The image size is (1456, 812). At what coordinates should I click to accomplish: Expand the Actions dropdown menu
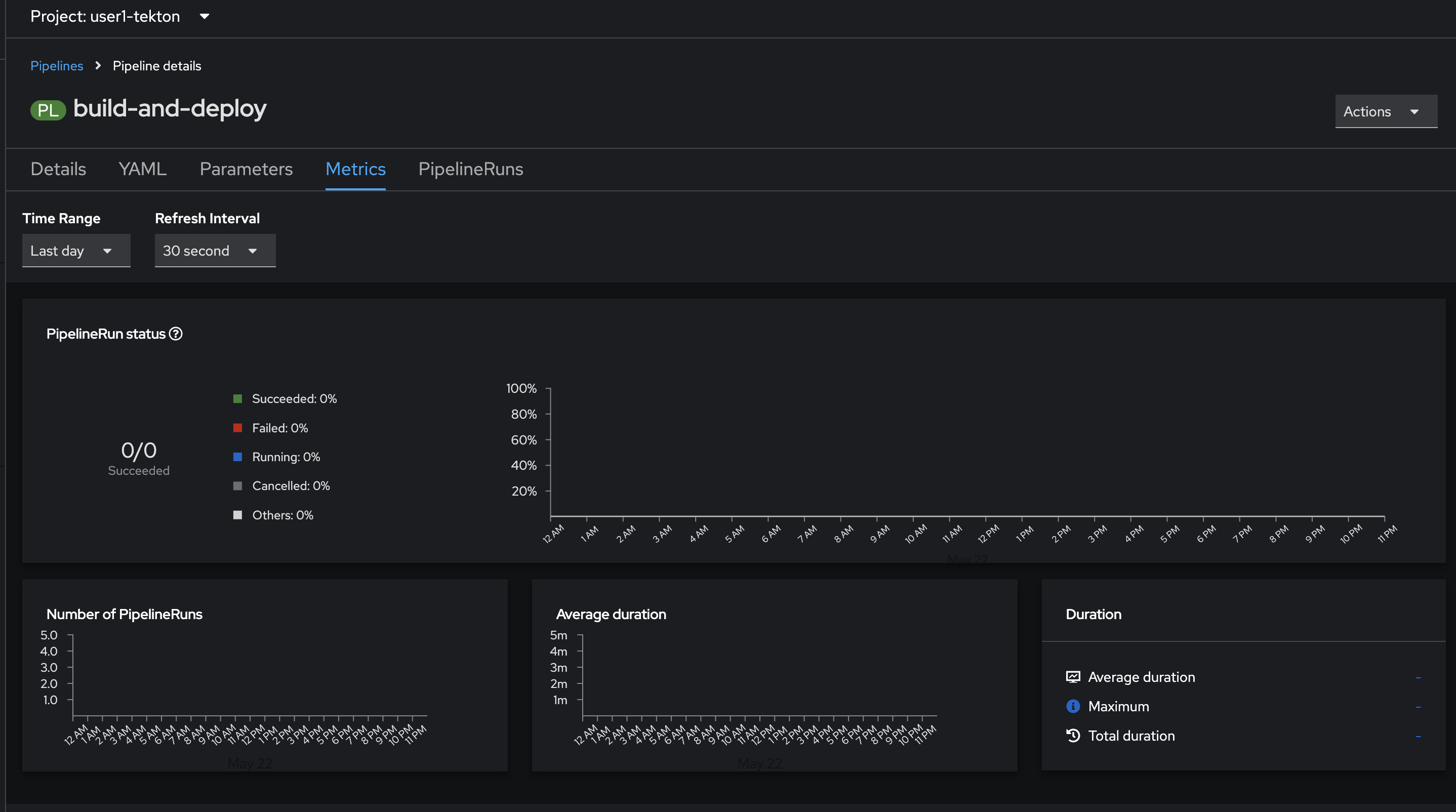click(1386, 111)
